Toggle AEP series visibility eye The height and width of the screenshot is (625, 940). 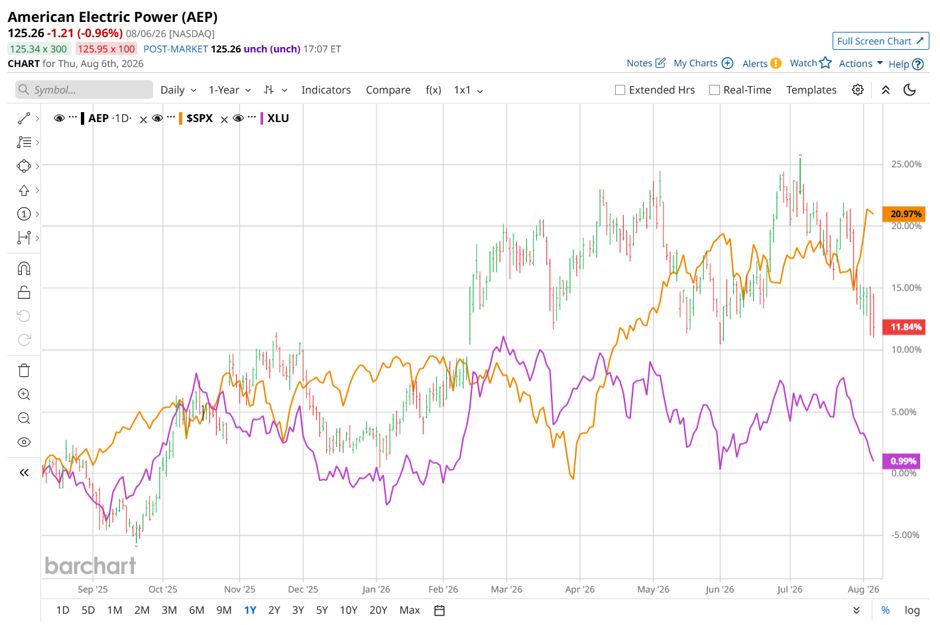tap(59, 118)
